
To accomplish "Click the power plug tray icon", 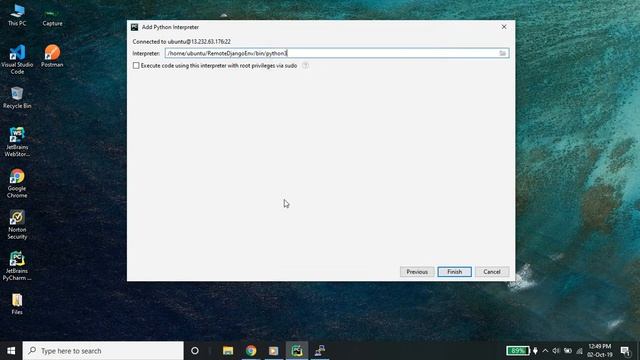I will click(x=535, y=351).
